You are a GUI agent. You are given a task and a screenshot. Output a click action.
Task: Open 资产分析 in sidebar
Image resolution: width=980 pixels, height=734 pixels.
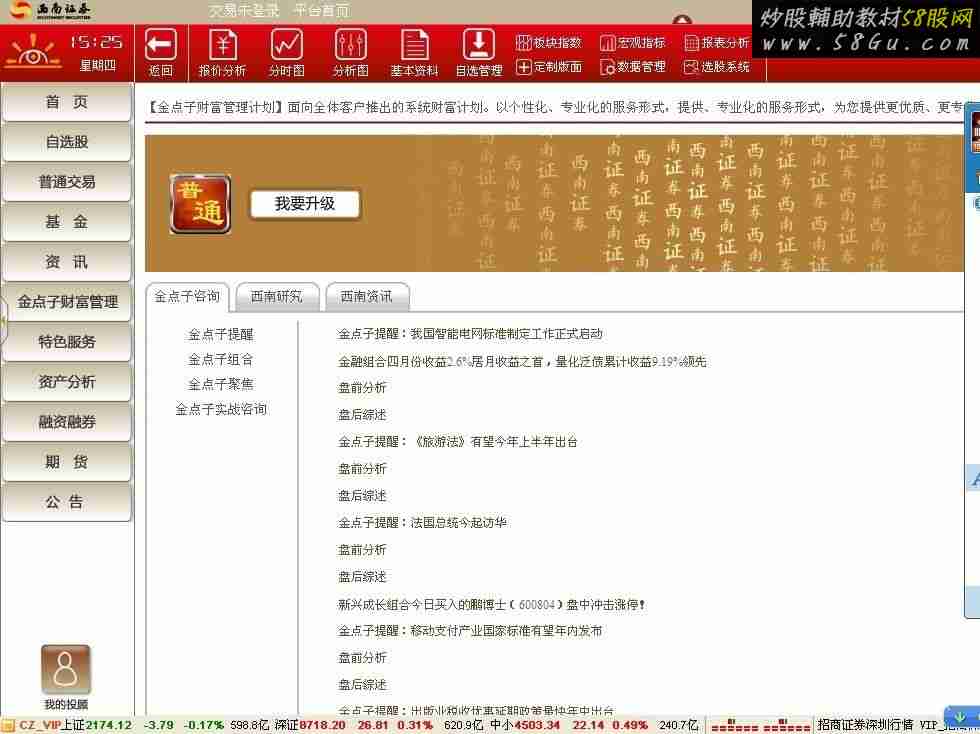67,383
